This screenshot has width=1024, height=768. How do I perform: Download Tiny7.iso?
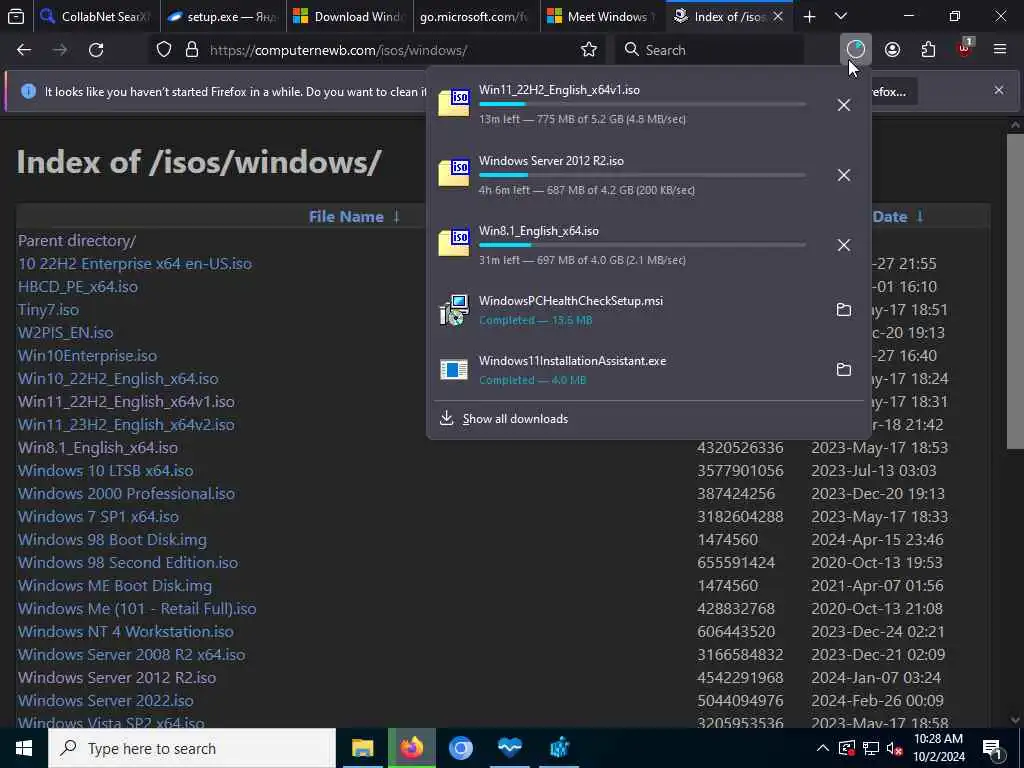48,310
